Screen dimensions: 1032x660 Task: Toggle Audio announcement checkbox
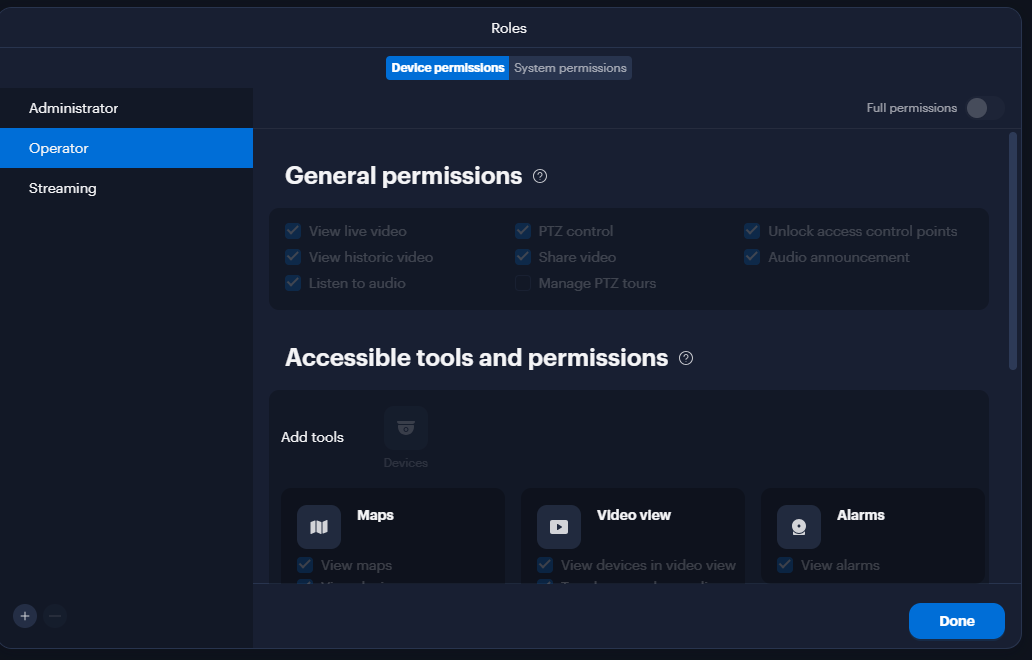point(752,257)
